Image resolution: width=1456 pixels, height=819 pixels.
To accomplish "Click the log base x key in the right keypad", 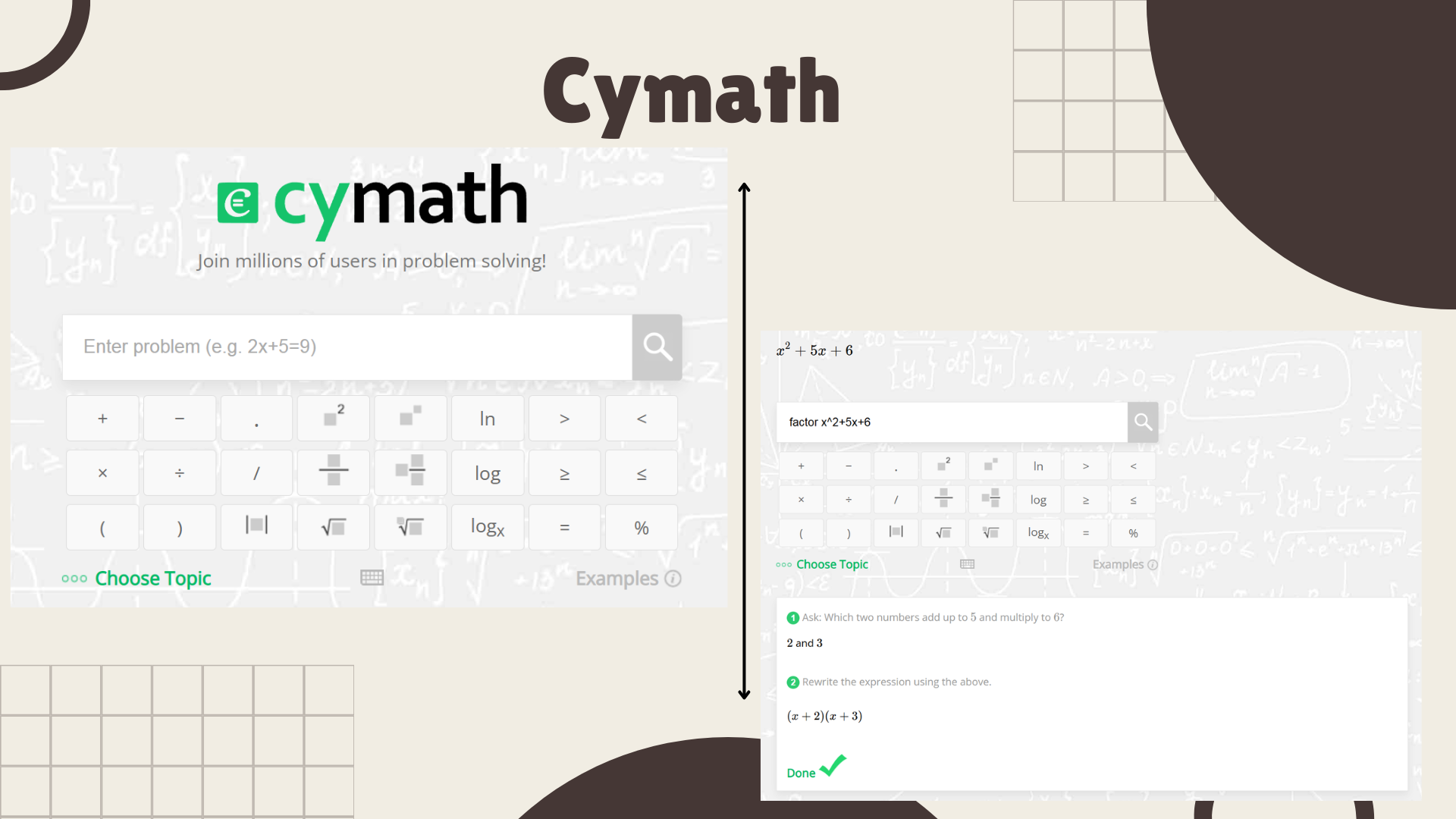I will tap(1038, 533).
